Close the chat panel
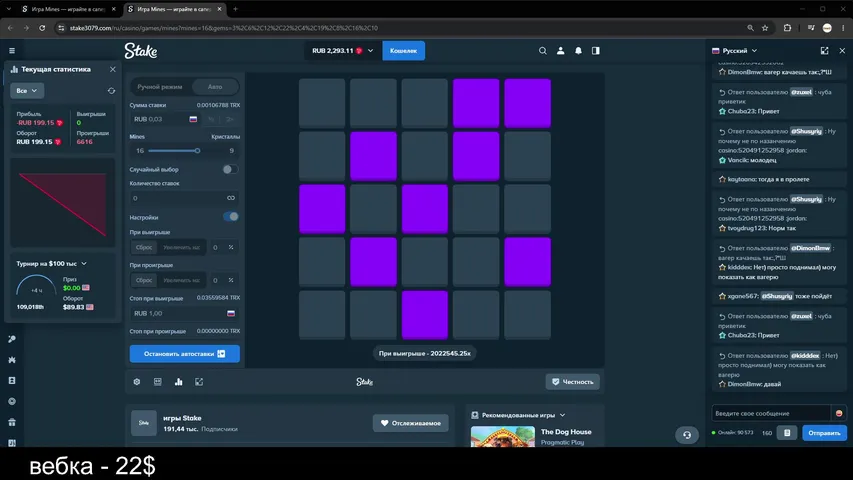Viewport: 853px width, 480px height. click(842, 51)
